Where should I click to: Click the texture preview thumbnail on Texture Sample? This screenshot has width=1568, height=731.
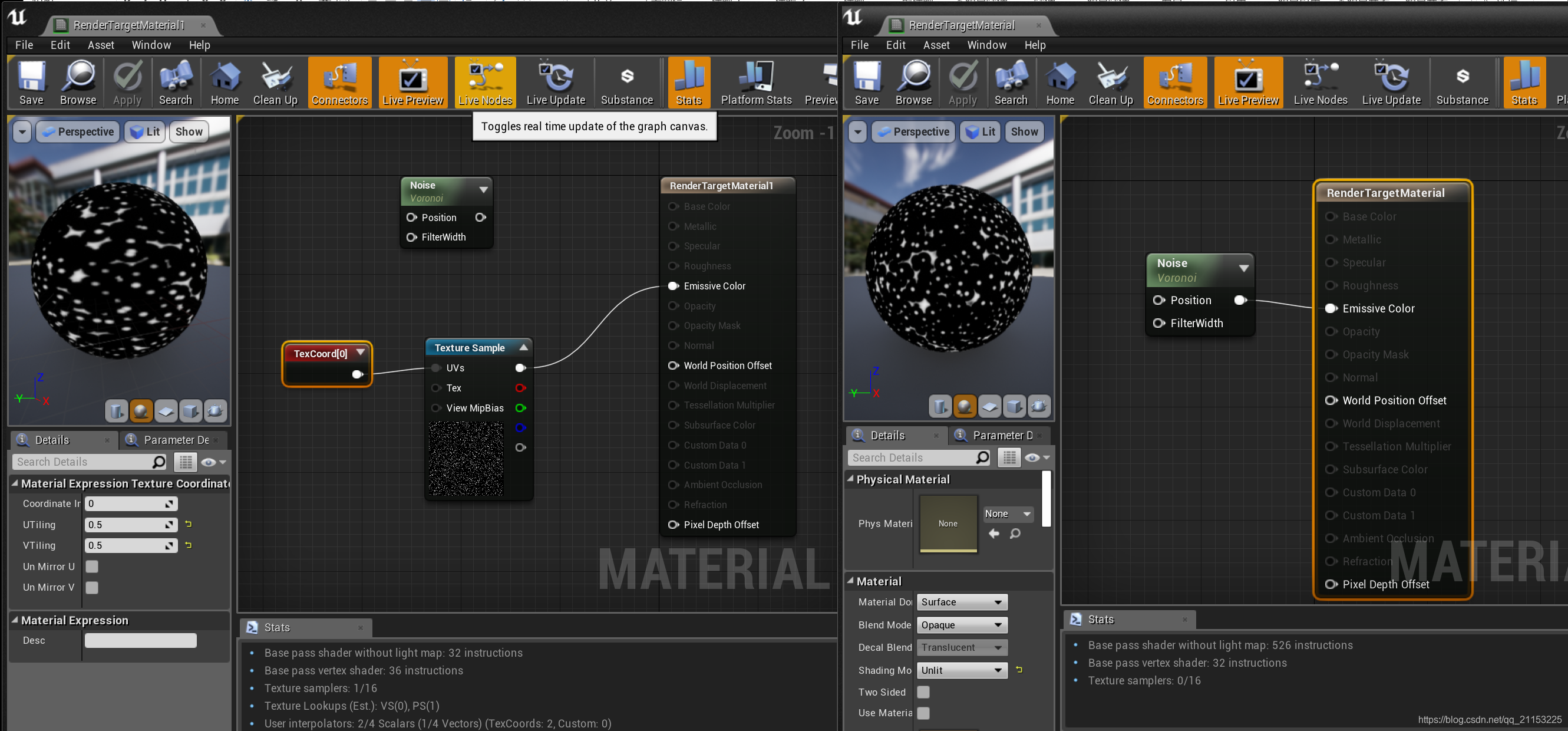coord(466,458)
